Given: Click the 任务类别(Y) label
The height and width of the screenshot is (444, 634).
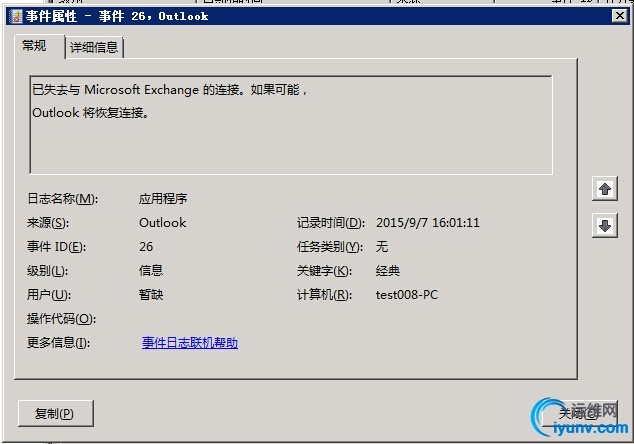Looking at the screenshot, I should click(x=330, y=247).
